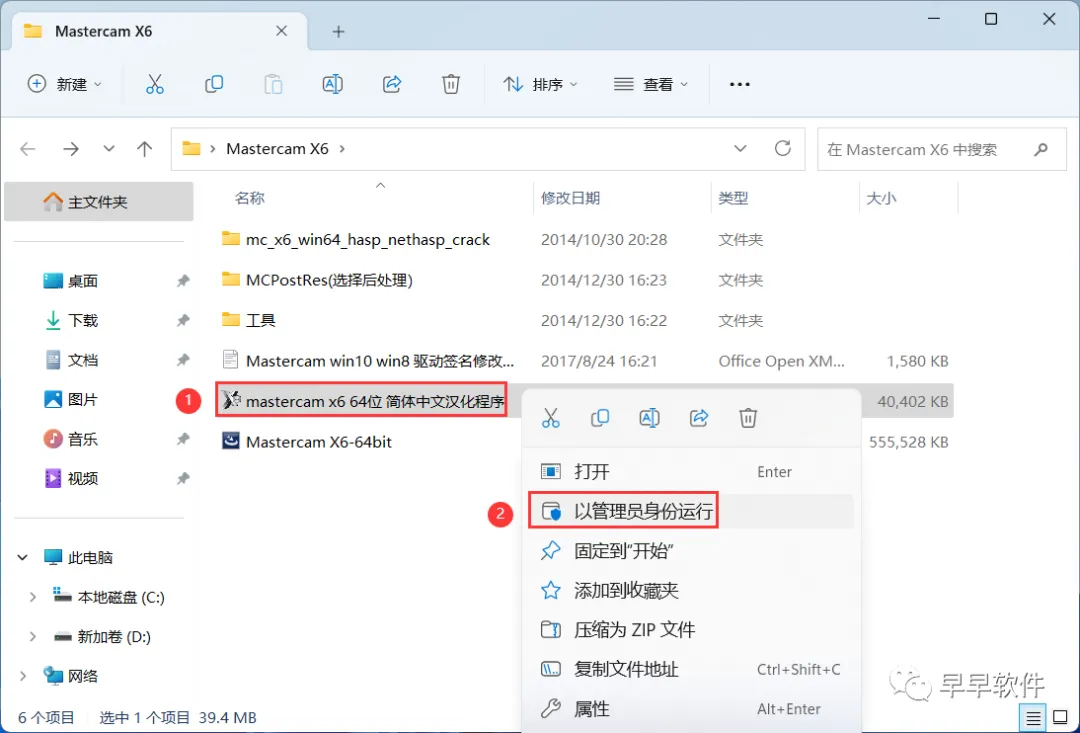Go up one folder level
Screen dimensions: 1080x733
click(x=144, y=149)
